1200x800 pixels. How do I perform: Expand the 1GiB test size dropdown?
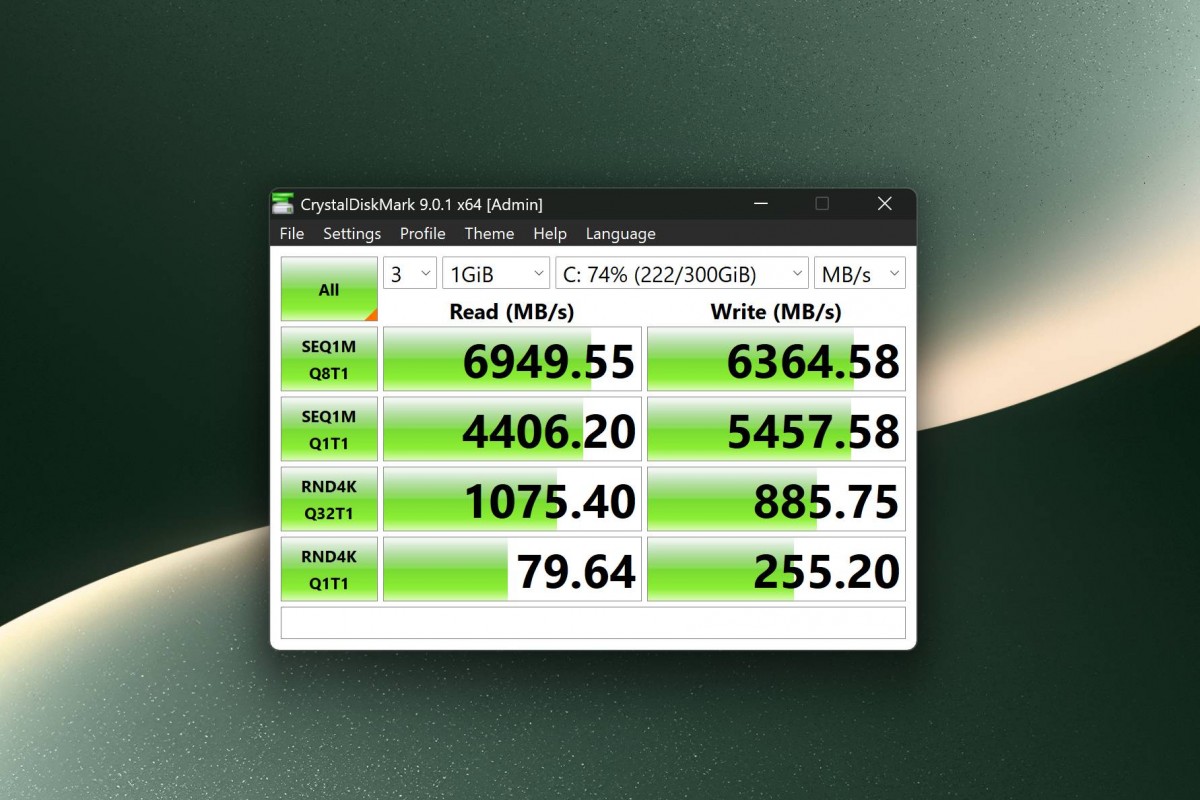(x=496, y=273)
